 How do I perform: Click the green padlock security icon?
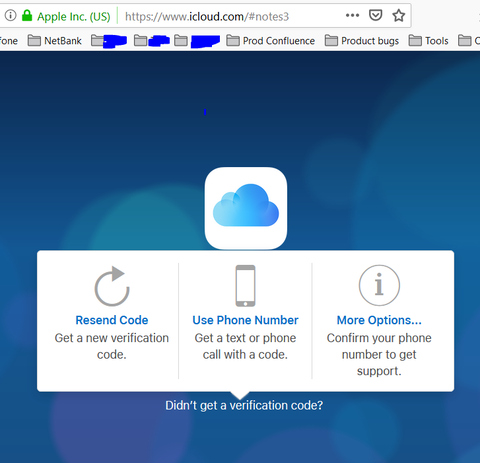point(27,15)
